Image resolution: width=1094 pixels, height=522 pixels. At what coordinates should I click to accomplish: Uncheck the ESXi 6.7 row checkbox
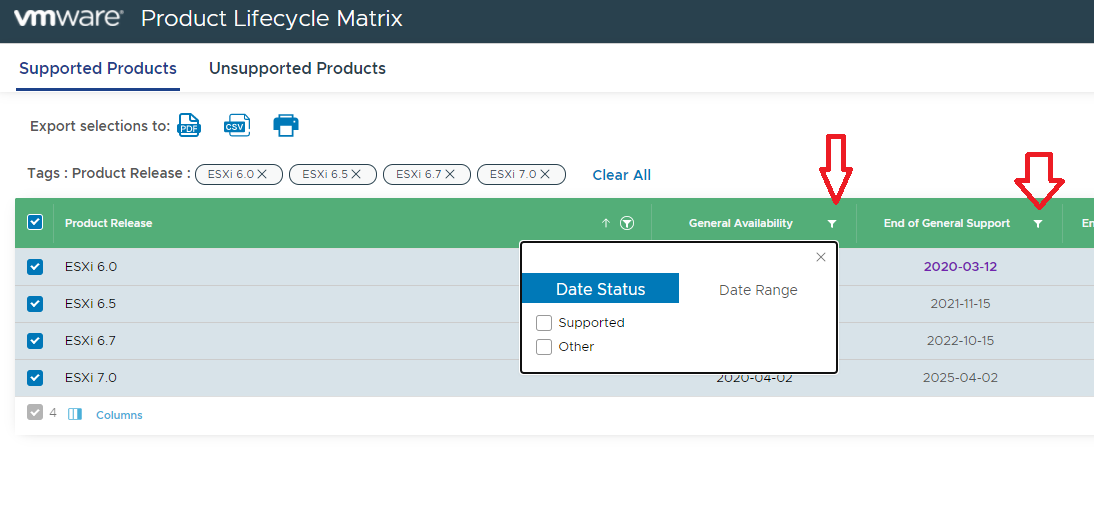pos(35,341)
